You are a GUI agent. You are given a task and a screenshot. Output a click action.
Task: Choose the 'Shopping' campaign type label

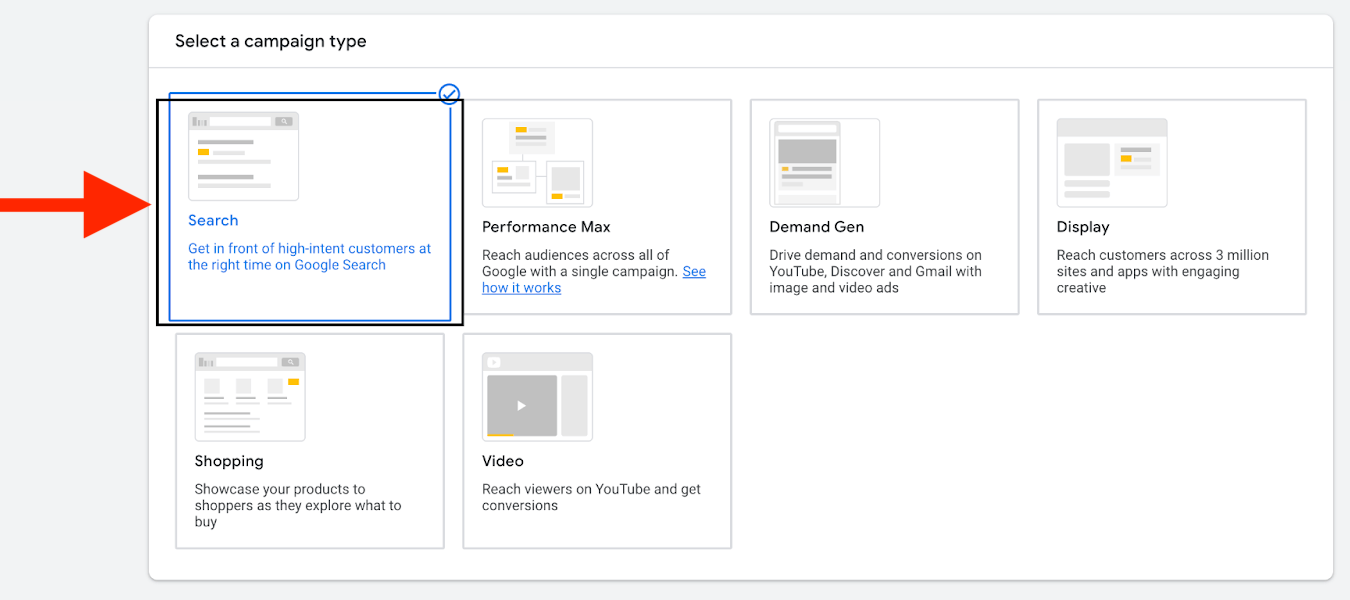(x=229, y=461)
